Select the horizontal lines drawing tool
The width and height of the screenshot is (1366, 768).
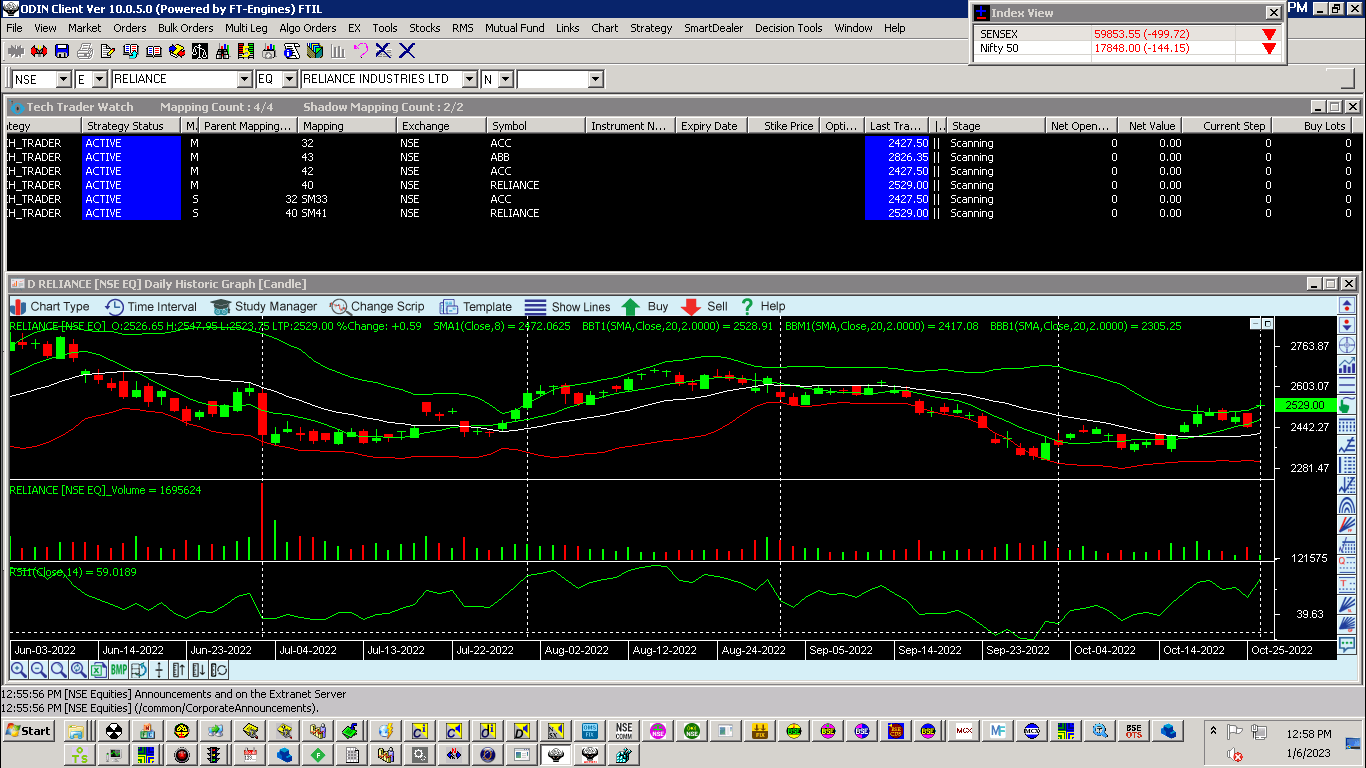[1346, 383]
